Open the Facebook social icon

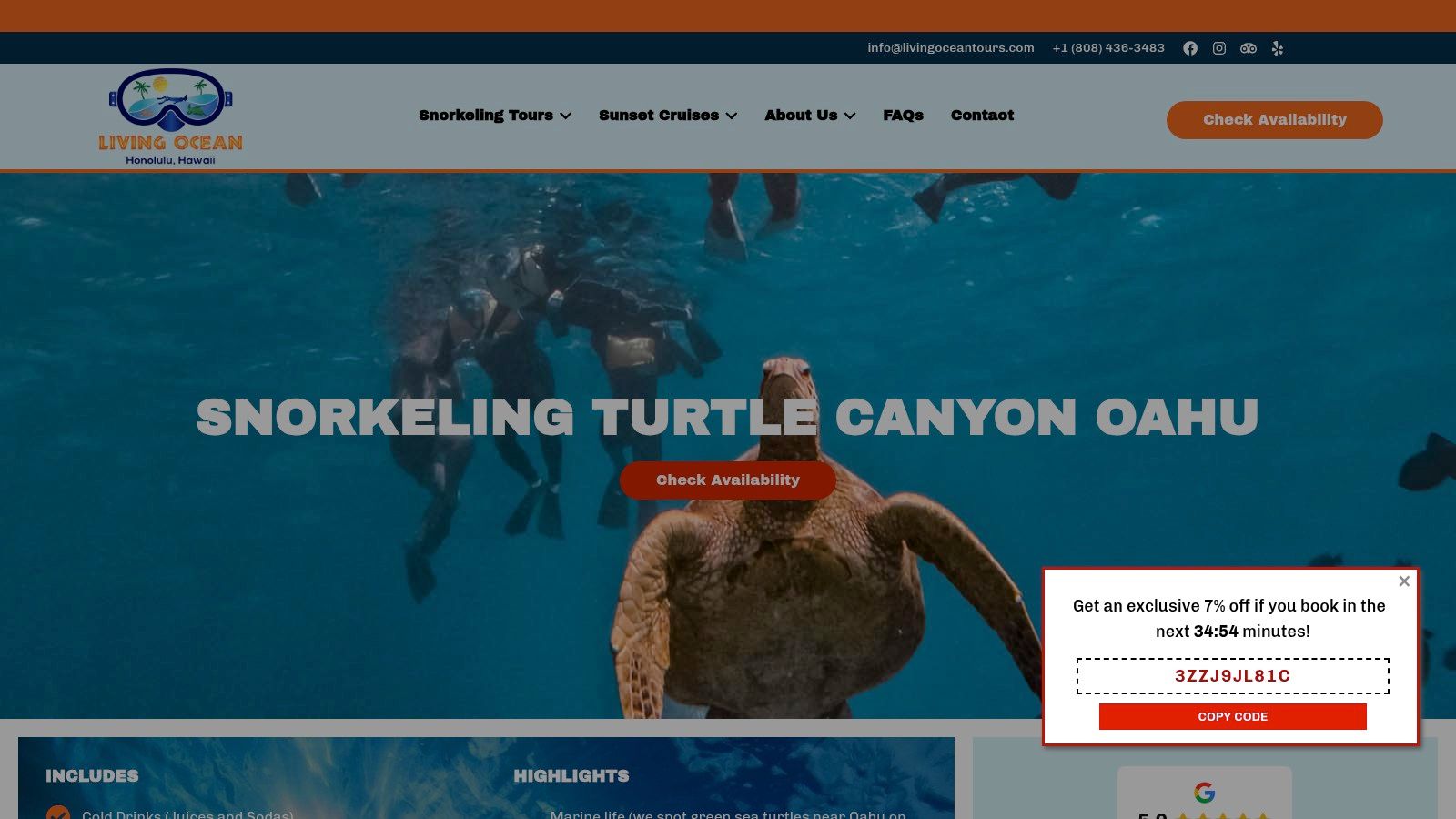(1190, 48)
